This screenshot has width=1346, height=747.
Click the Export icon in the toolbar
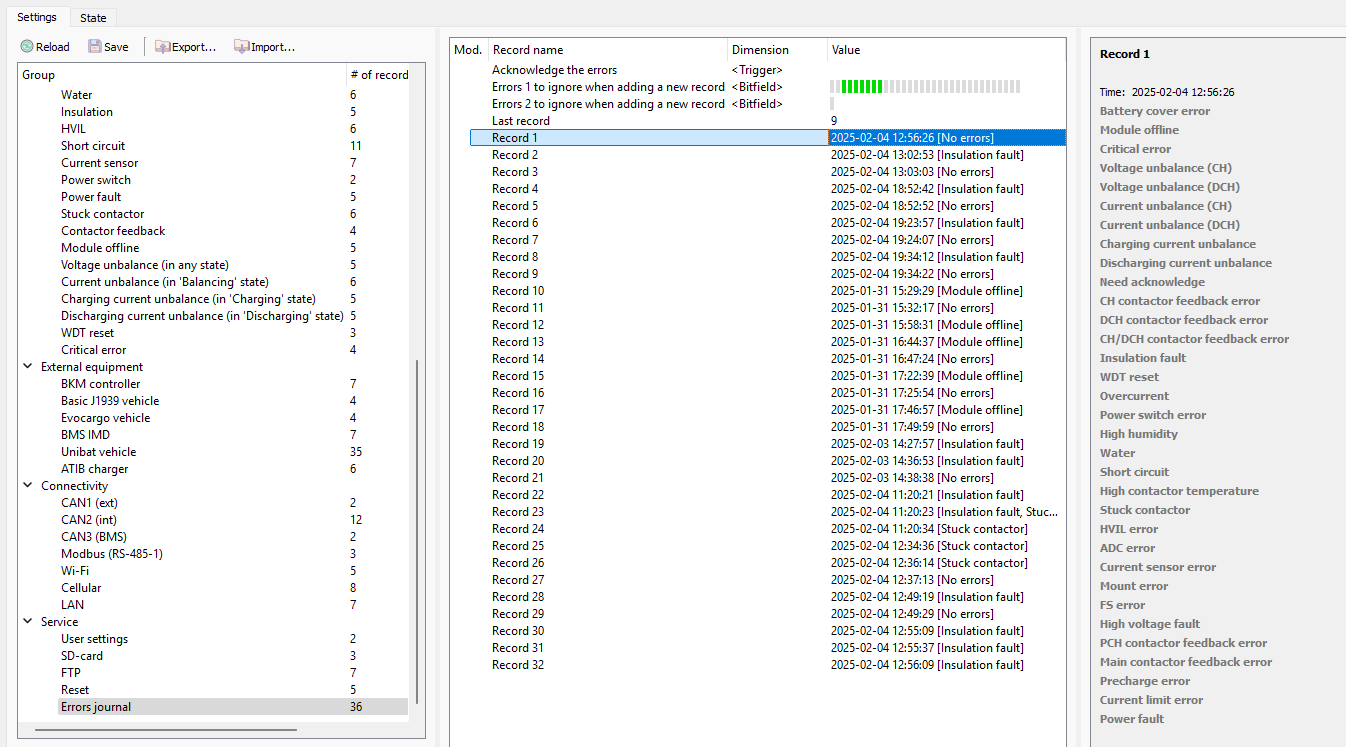click(x=162, y=47)
